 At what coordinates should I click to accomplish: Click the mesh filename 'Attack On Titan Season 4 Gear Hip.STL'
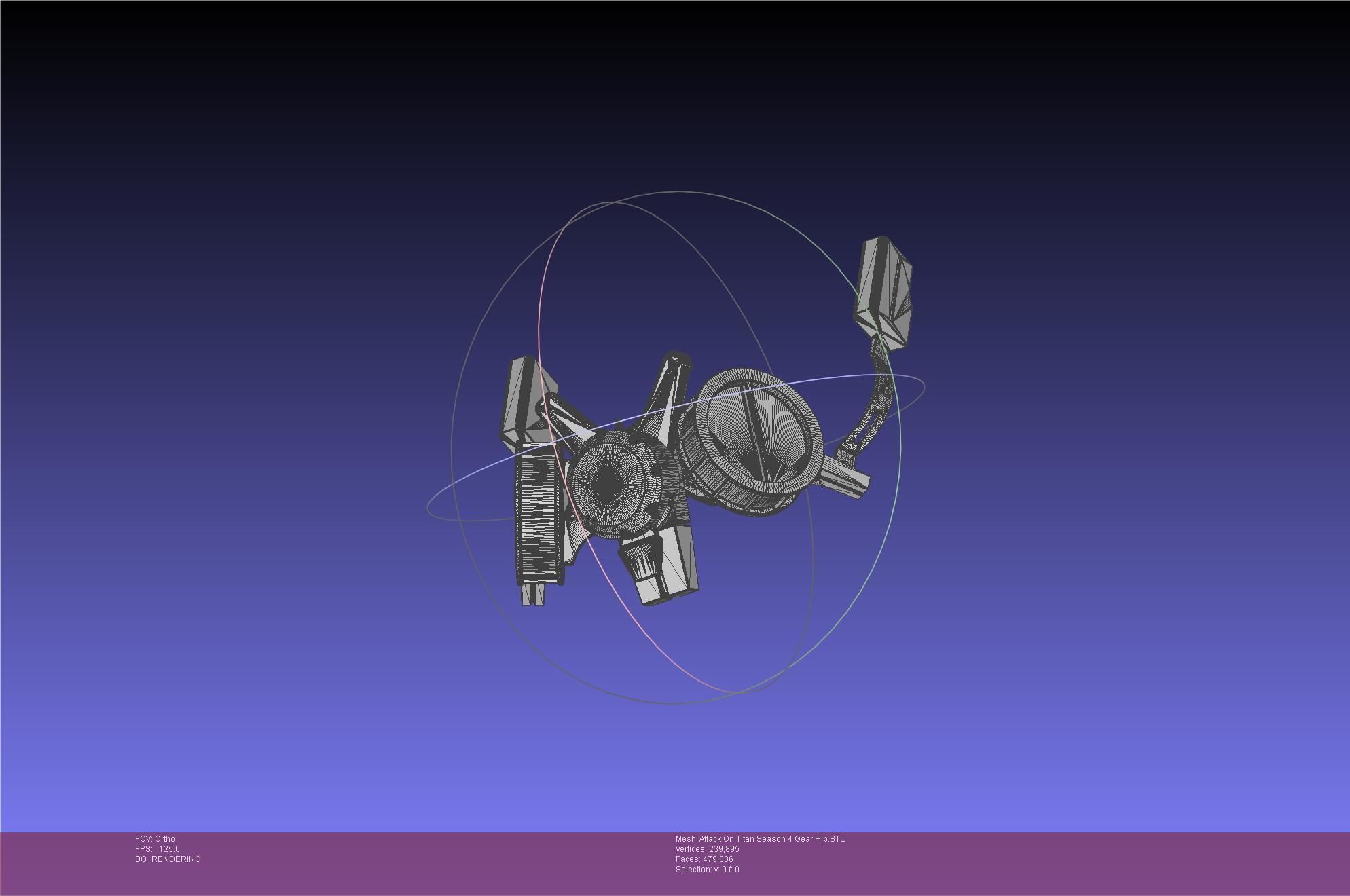pyautogui.click(x=772, y=839)
